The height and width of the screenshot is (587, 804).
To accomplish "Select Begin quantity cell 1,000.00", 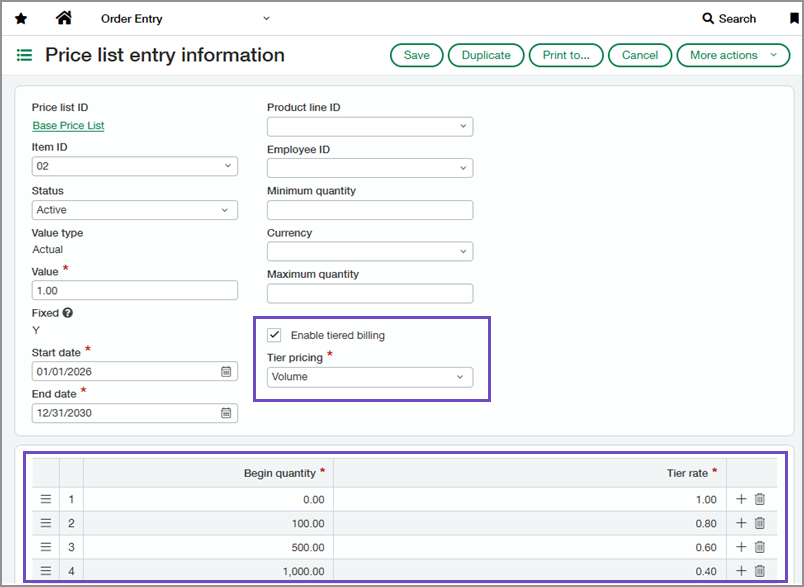I will click(208, 571).
